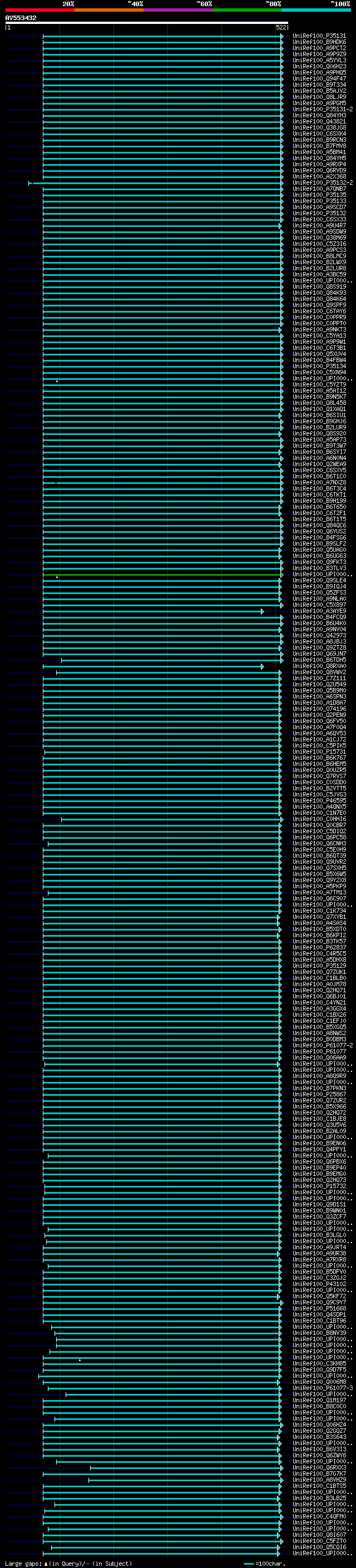
Task: Click the query end position 522
Action: tap(281, 27)
